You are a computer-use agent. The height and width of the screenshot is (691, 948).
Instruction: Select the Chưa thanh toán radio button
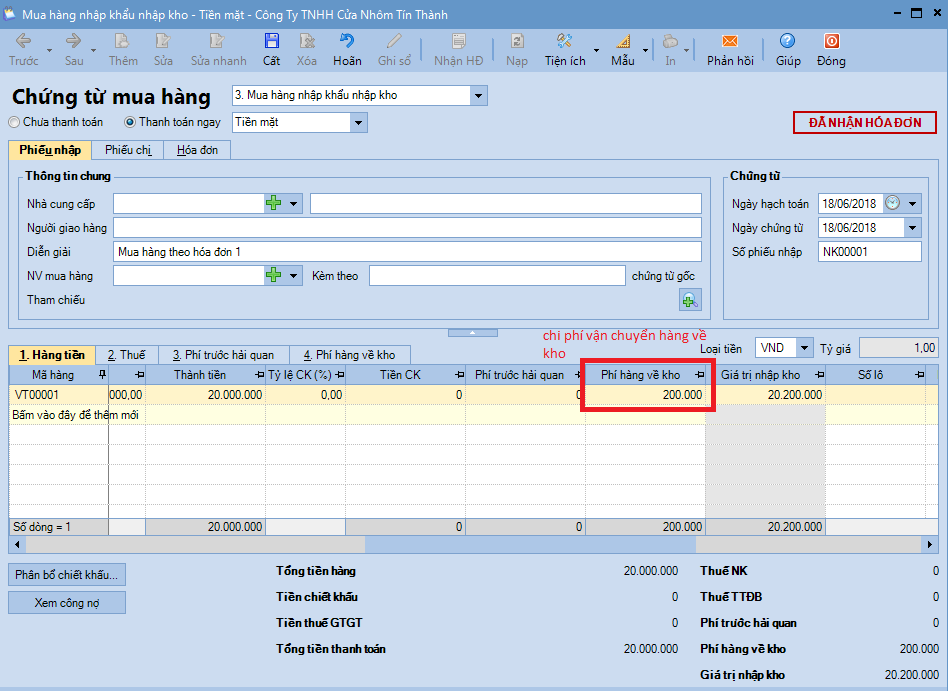pyautogui.click(x=14, y=122)
